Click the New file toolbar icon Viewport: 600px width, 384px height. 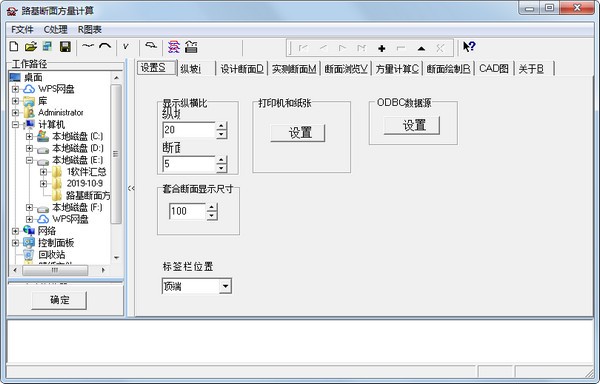coord(14,47)
